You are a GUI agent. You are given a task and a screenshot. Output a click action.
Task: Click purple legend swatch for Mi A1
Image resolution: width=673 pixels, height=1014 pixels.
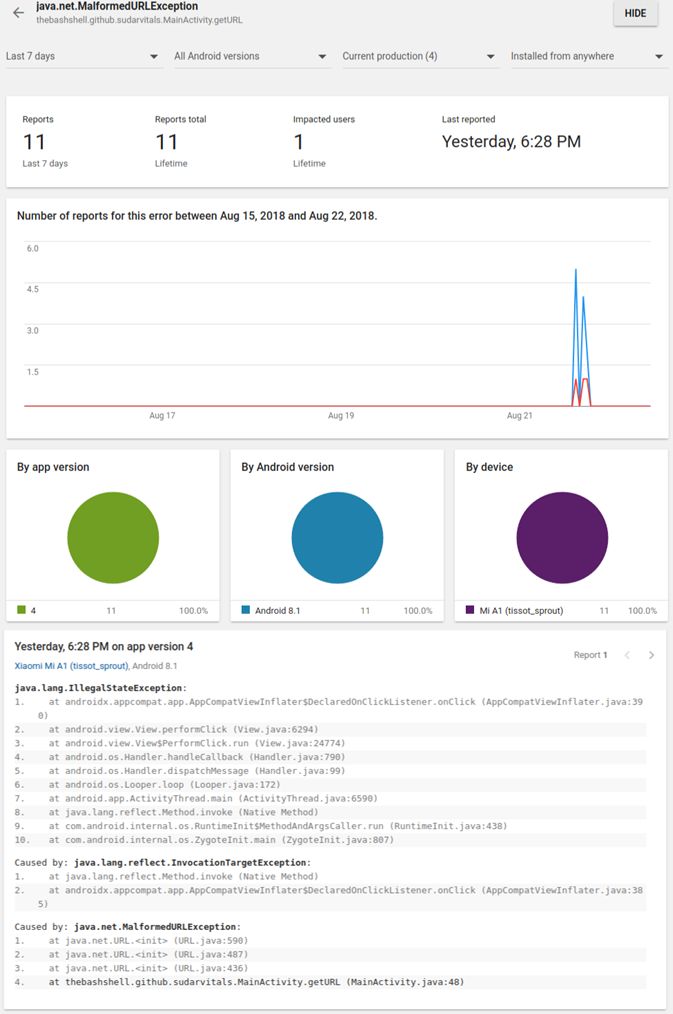point(470,610)
